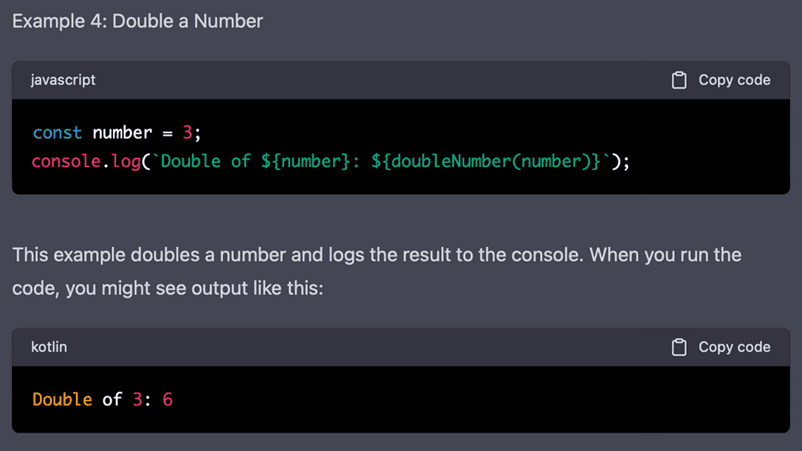This screenshot has height=451, width=802.
Task: Click the ${number} template placeholder
Action: point(305,162)
